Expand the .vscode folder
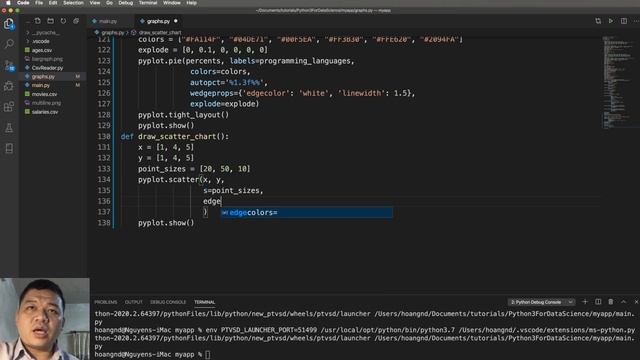 pyautogui.click(x=42, y=41)
